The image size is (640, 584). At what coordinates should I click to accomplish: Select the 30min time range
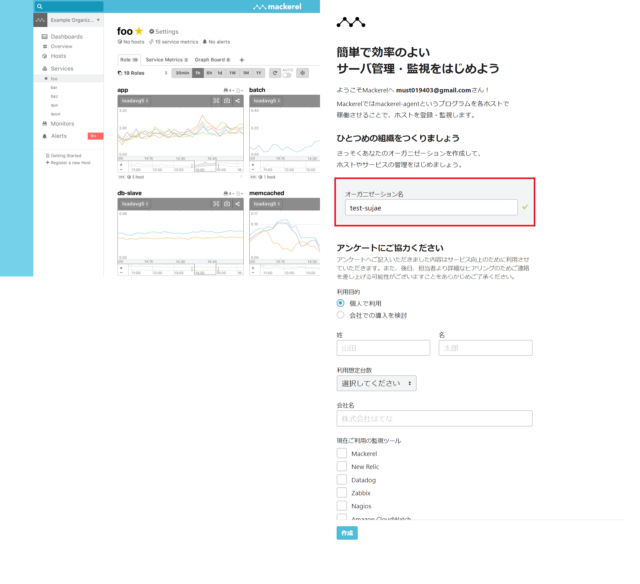point(182,73)
